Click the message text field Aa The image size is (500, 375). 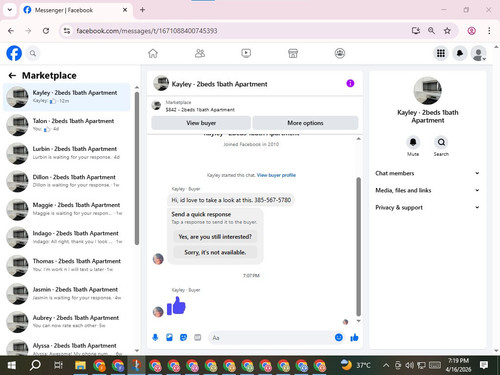point(271,338)
